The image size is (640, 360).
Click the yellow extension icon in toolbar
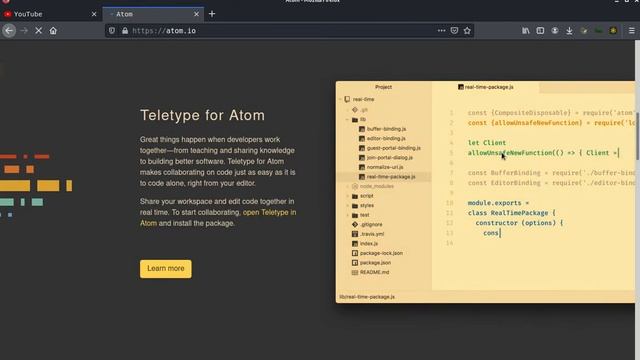[x=613, y=31]
